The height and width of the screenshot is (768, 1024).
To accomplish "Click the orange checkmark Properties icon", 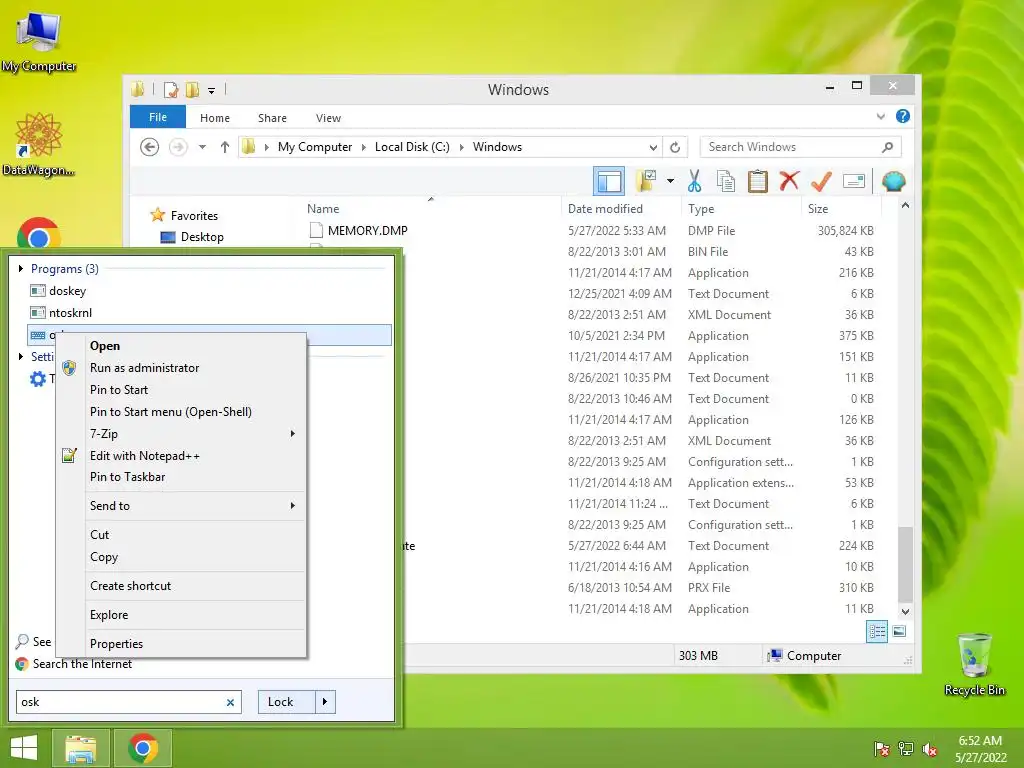I will click(821, 181).
